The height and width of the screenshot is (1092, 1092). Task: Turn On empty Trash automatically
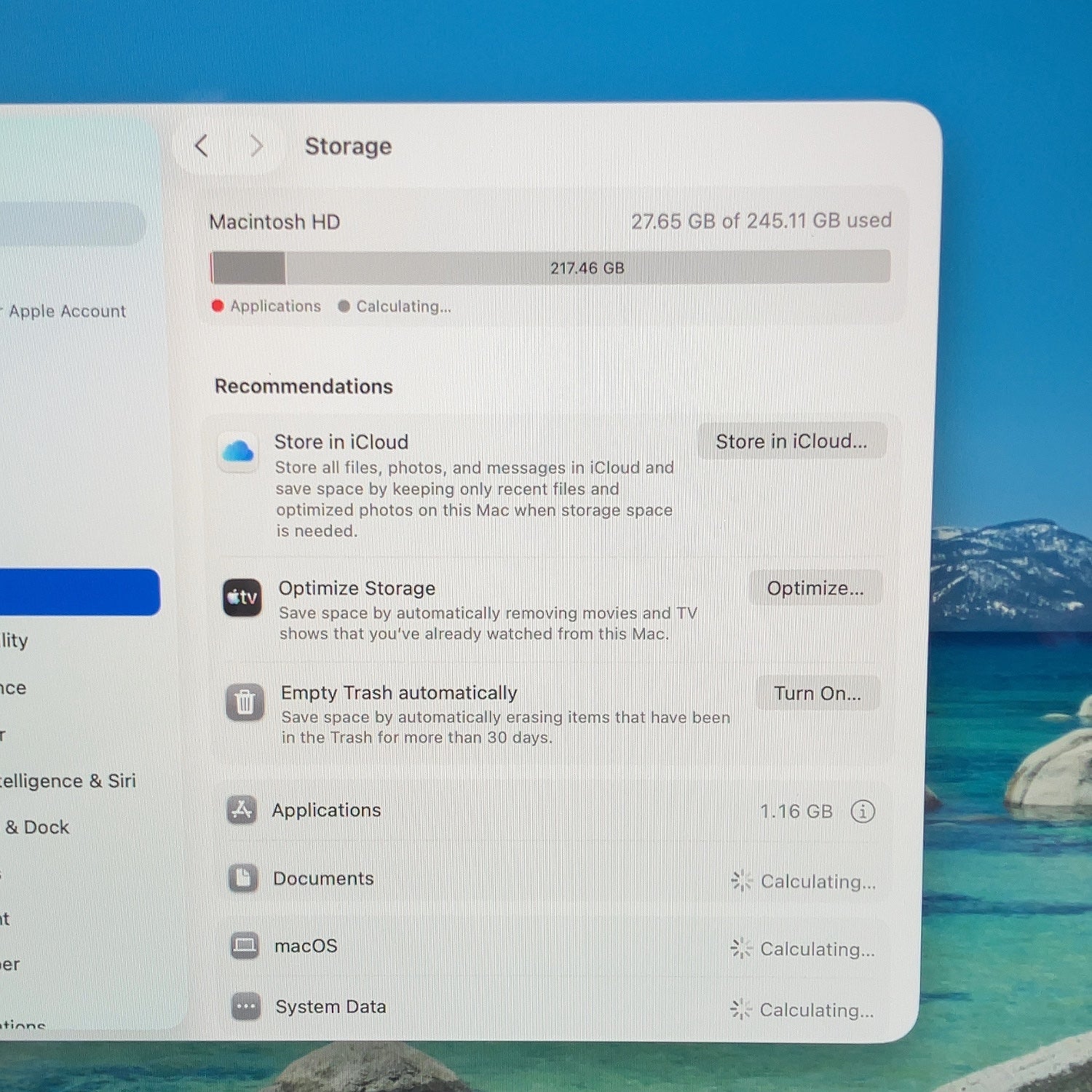pyautogui.click(x=818, y=693)
